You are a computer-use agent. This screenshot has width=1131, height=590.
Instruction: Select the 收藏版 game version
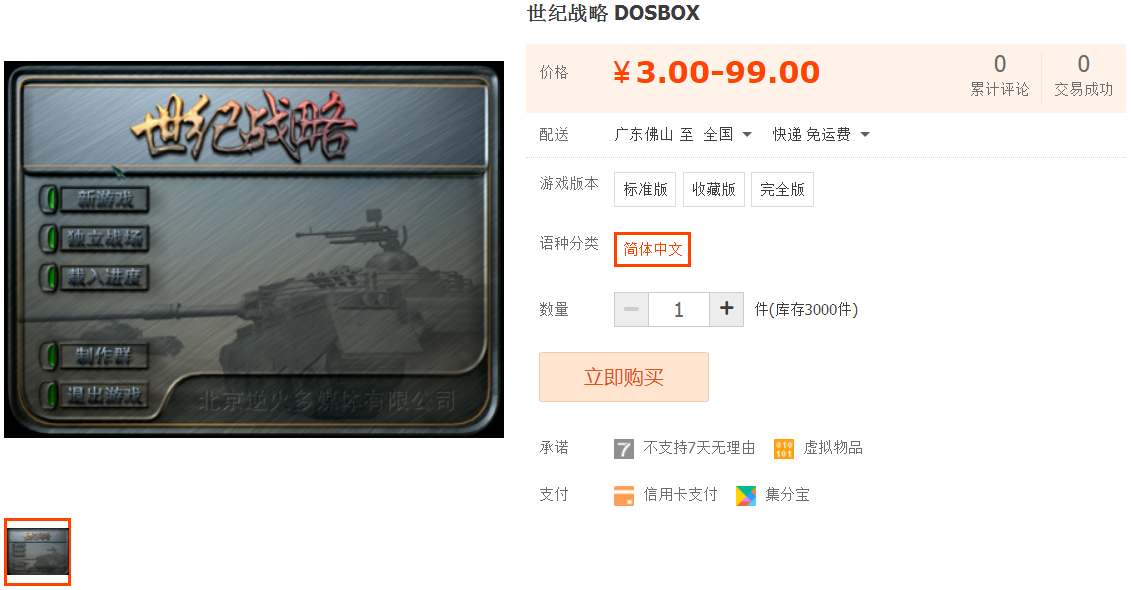[713, 189]
